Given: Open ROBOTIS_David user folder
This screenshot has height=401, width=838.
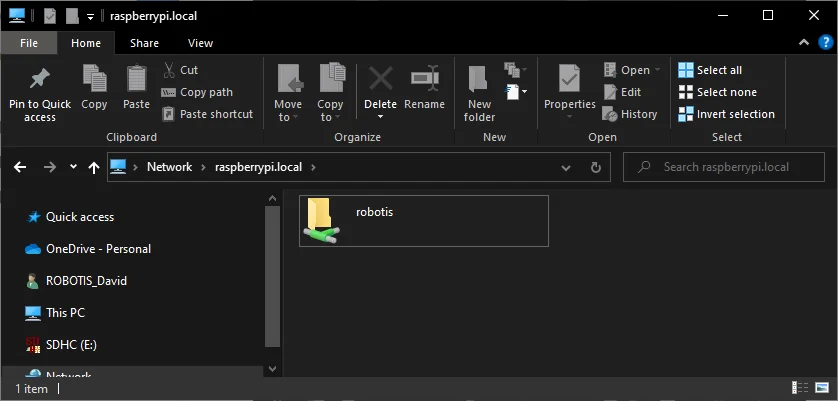Looking at the screenshot, I should (76, 281).
